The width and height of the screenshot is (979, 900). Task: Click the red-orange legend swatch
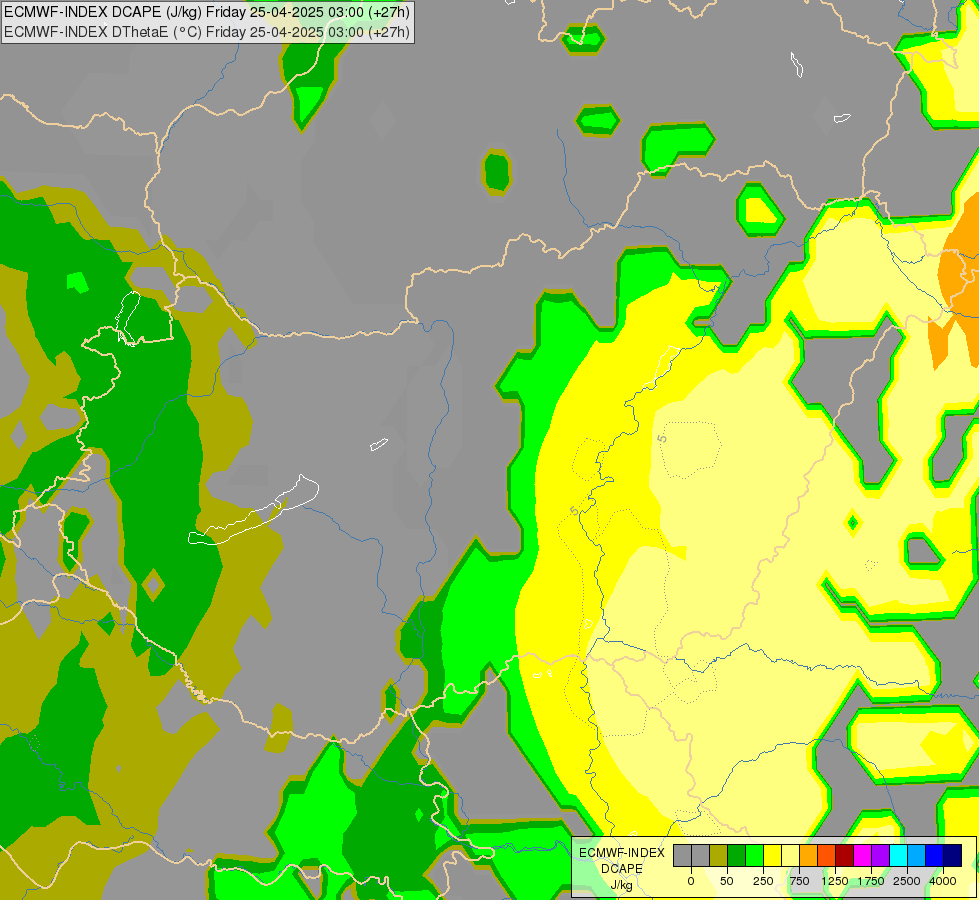click(x=827, y=856)
